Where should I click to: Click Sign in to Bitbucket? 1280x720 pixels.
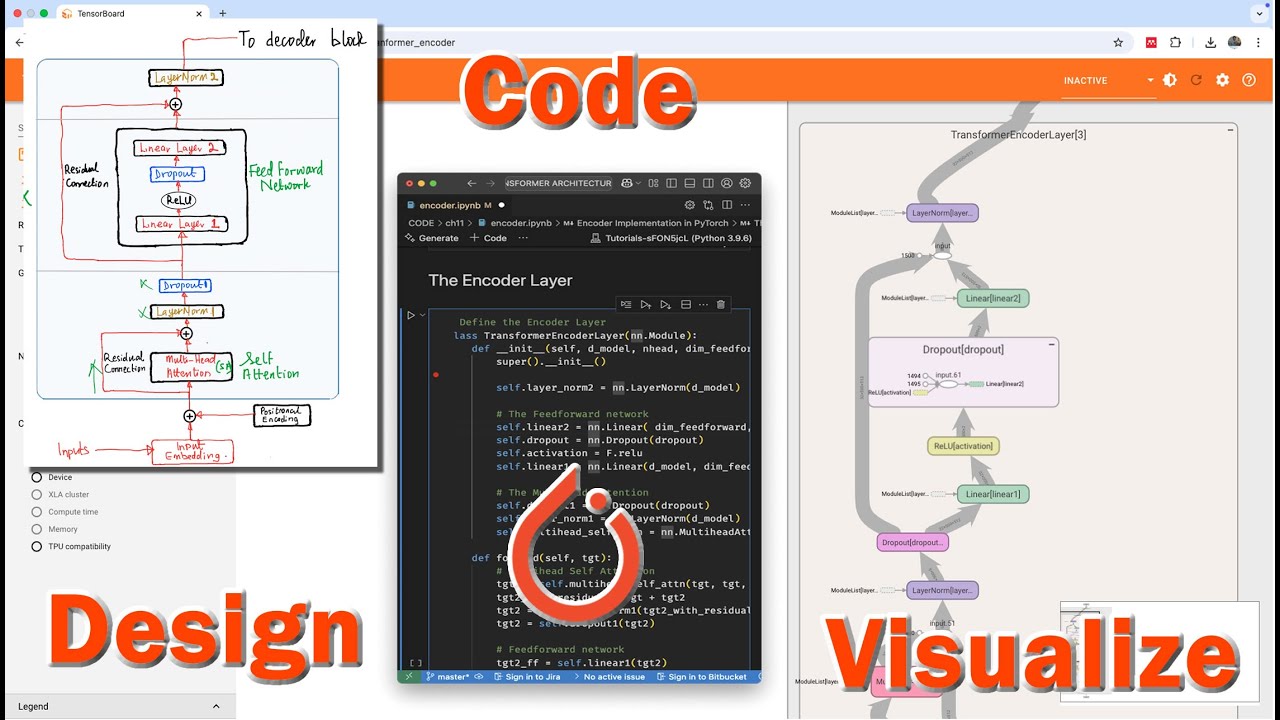702,677
